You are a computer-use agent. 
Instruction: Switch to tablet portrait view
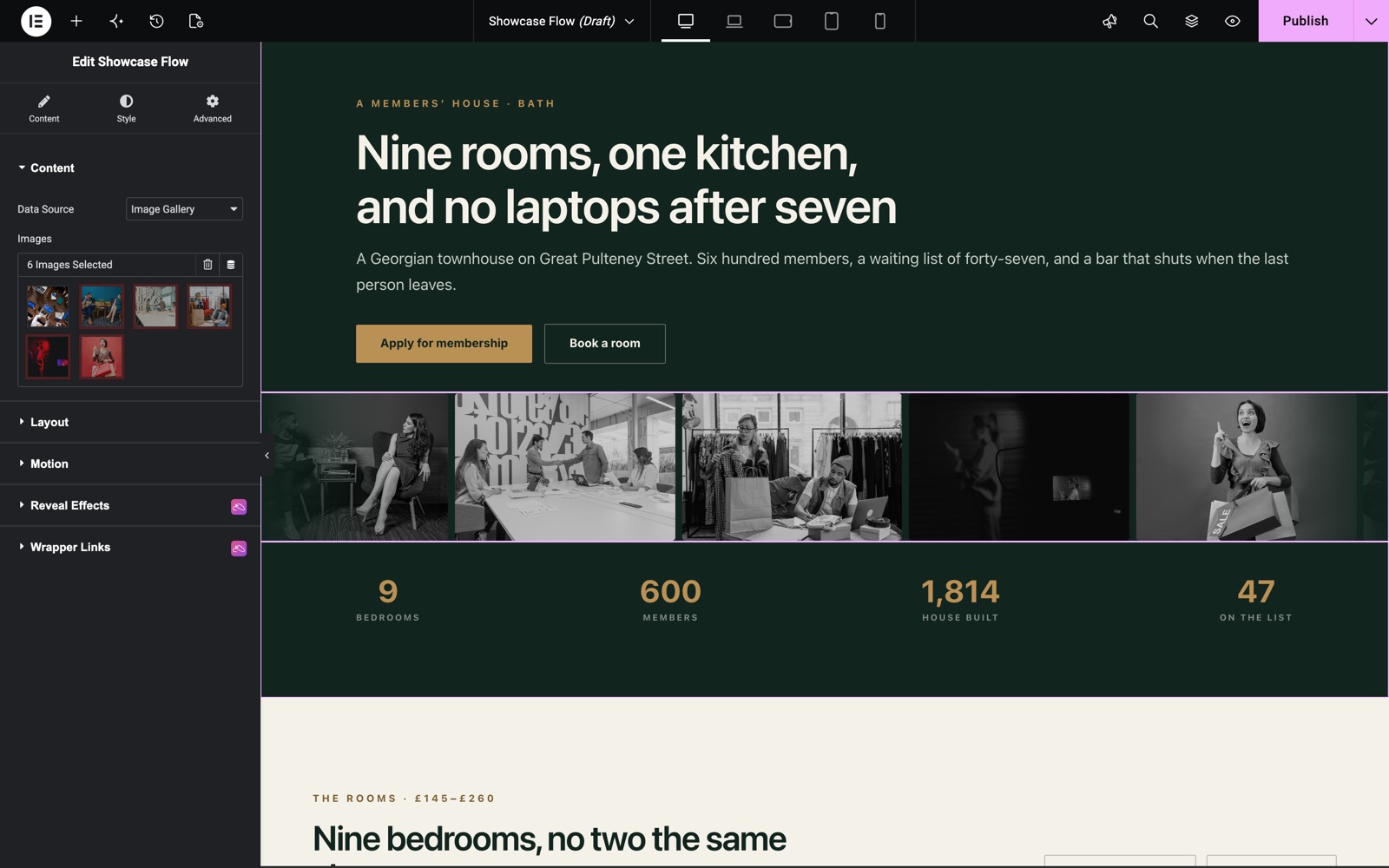tap(832, 21)
